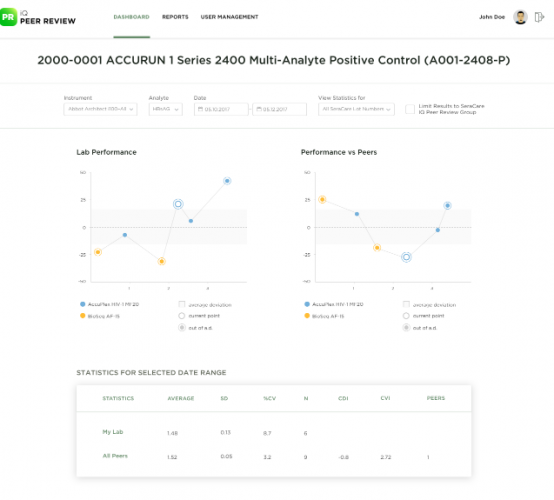Go to the User Management tab
Screen dimensions: 554x500
(229, 17)
